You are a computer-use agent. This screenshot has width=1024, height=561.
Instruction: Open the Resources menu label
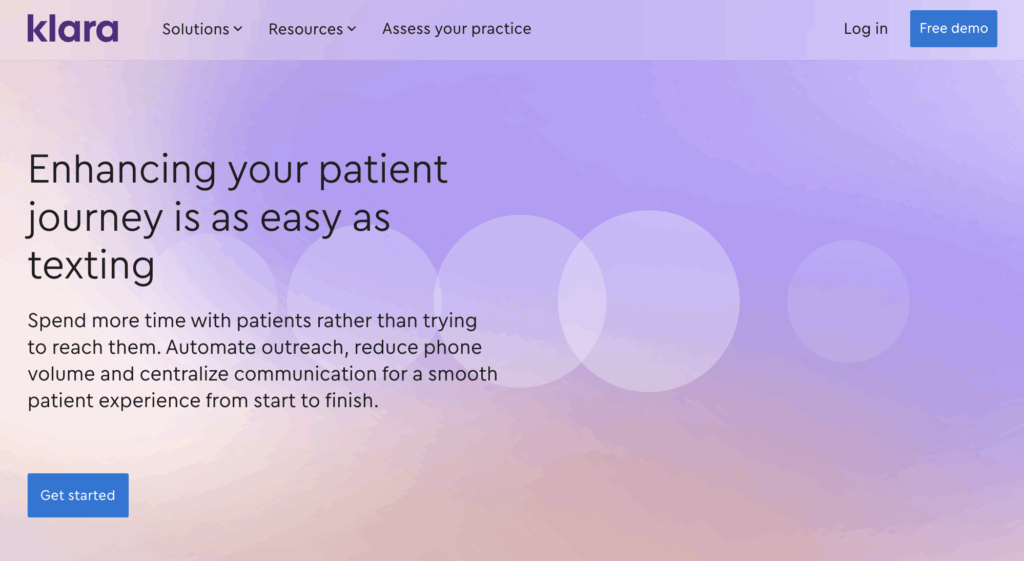pos(305,29)
